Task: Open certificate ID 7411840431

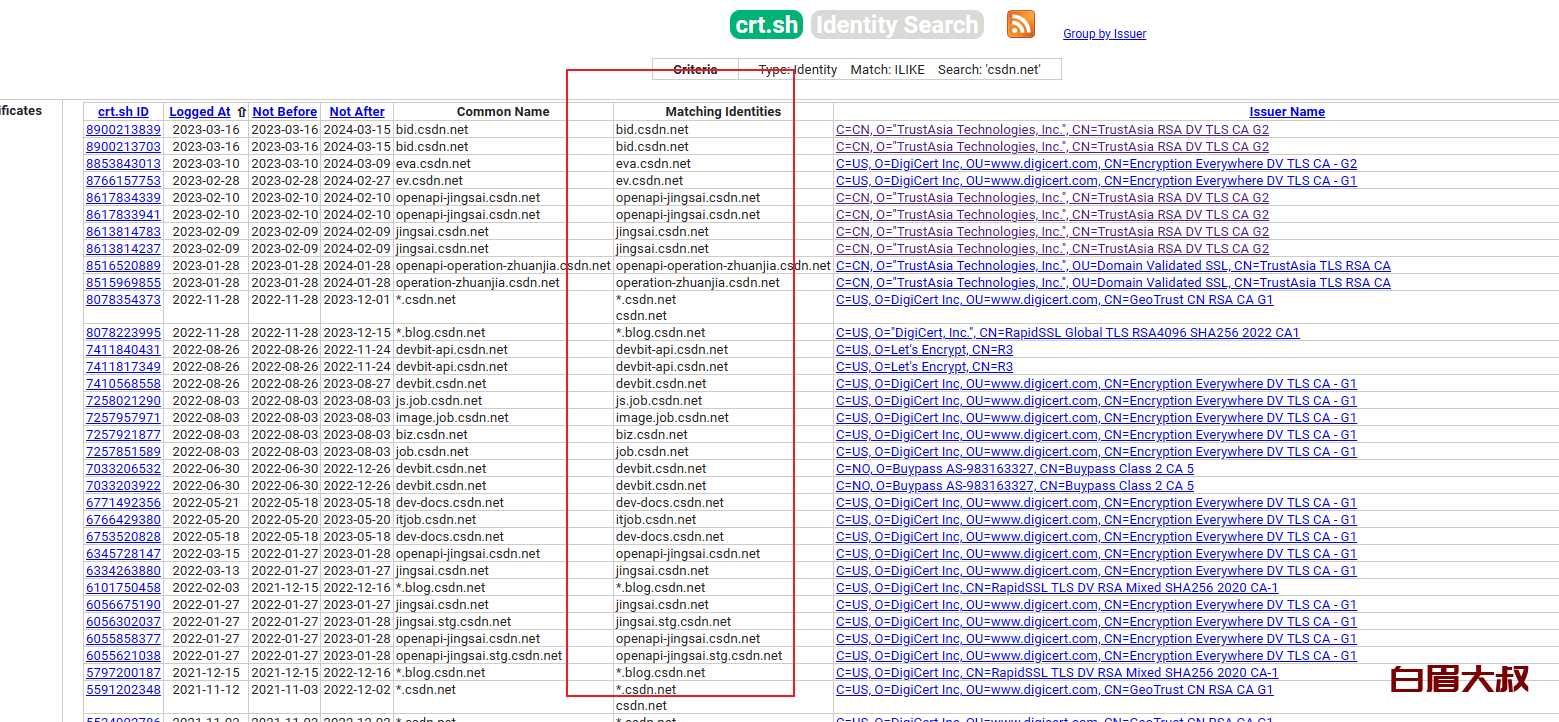Action: [123, 350]
